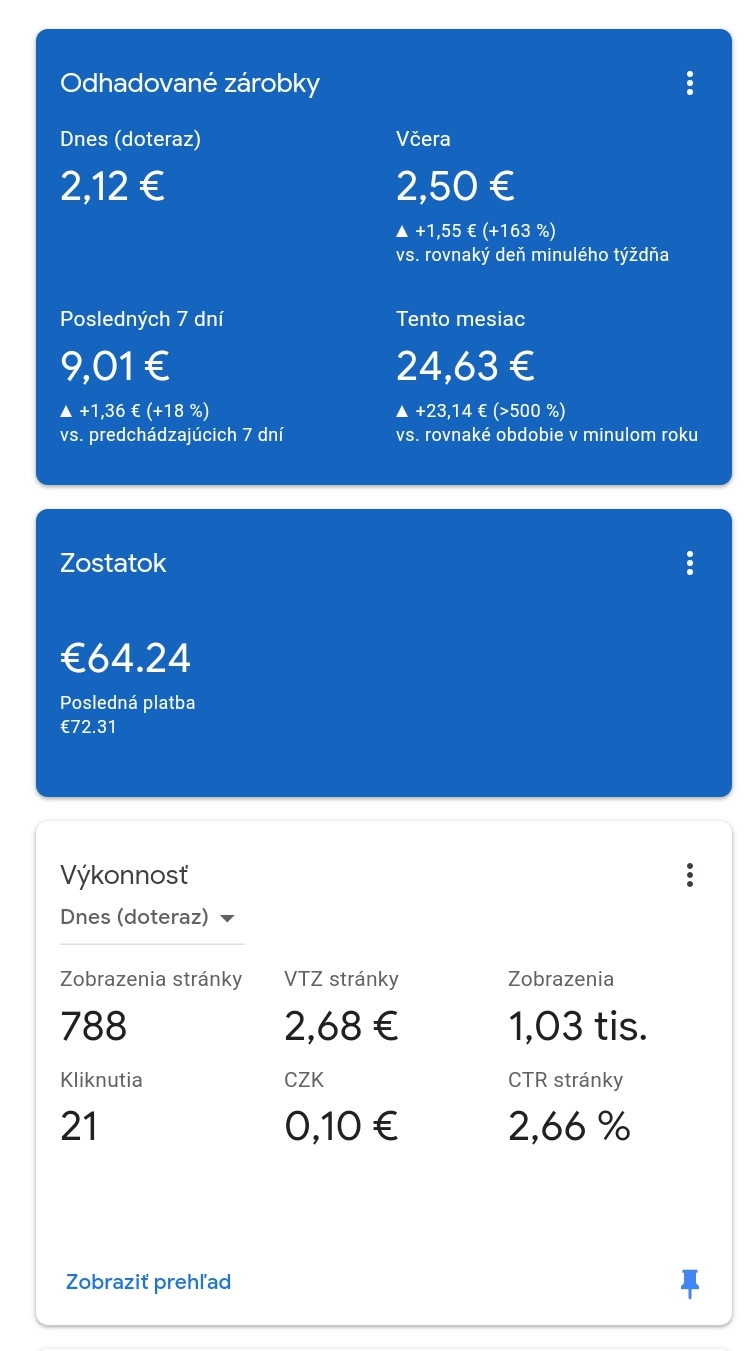Image resolution: width=746 pixels, height=1351 pixels.
Task: Tap this month's earnings 24,63 €
Action: tap(465, 366)
